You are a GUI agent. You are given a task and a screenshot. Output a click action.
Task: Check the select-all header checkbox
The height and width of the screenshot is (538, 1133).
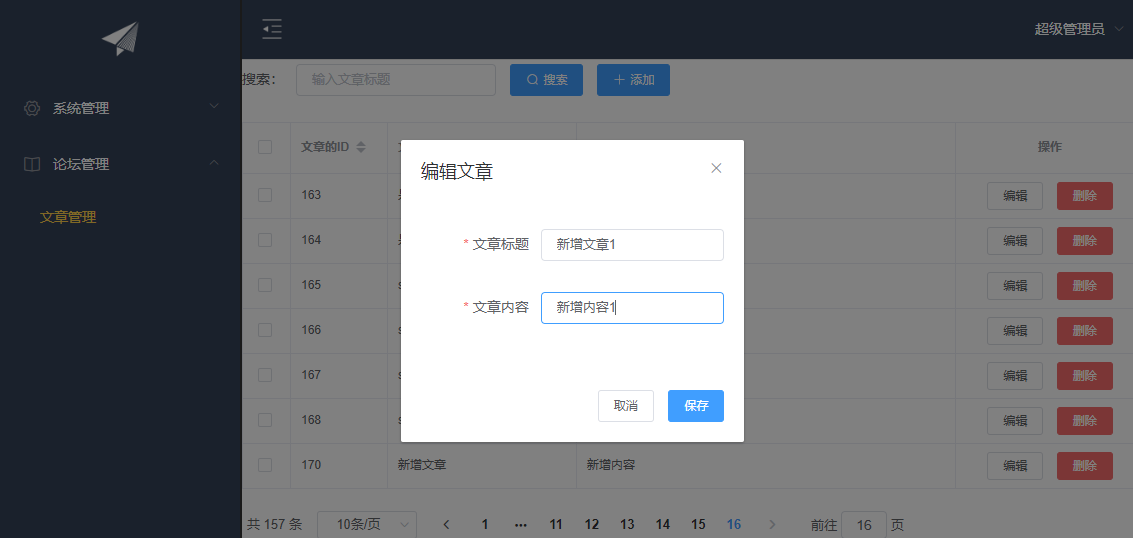[x=265, y=147]
